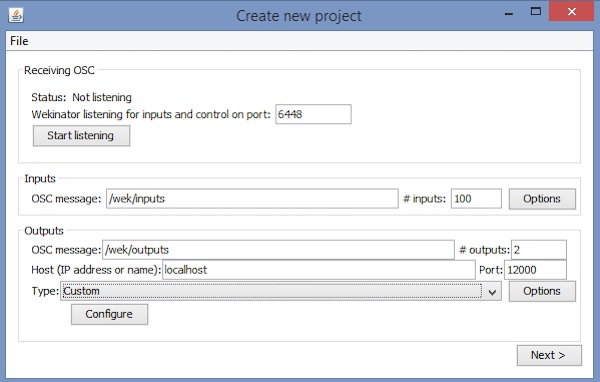Image resolution: width=600 pixels, height=382 pixels.
Task: Click the Configure button
Action: [109, 314]
